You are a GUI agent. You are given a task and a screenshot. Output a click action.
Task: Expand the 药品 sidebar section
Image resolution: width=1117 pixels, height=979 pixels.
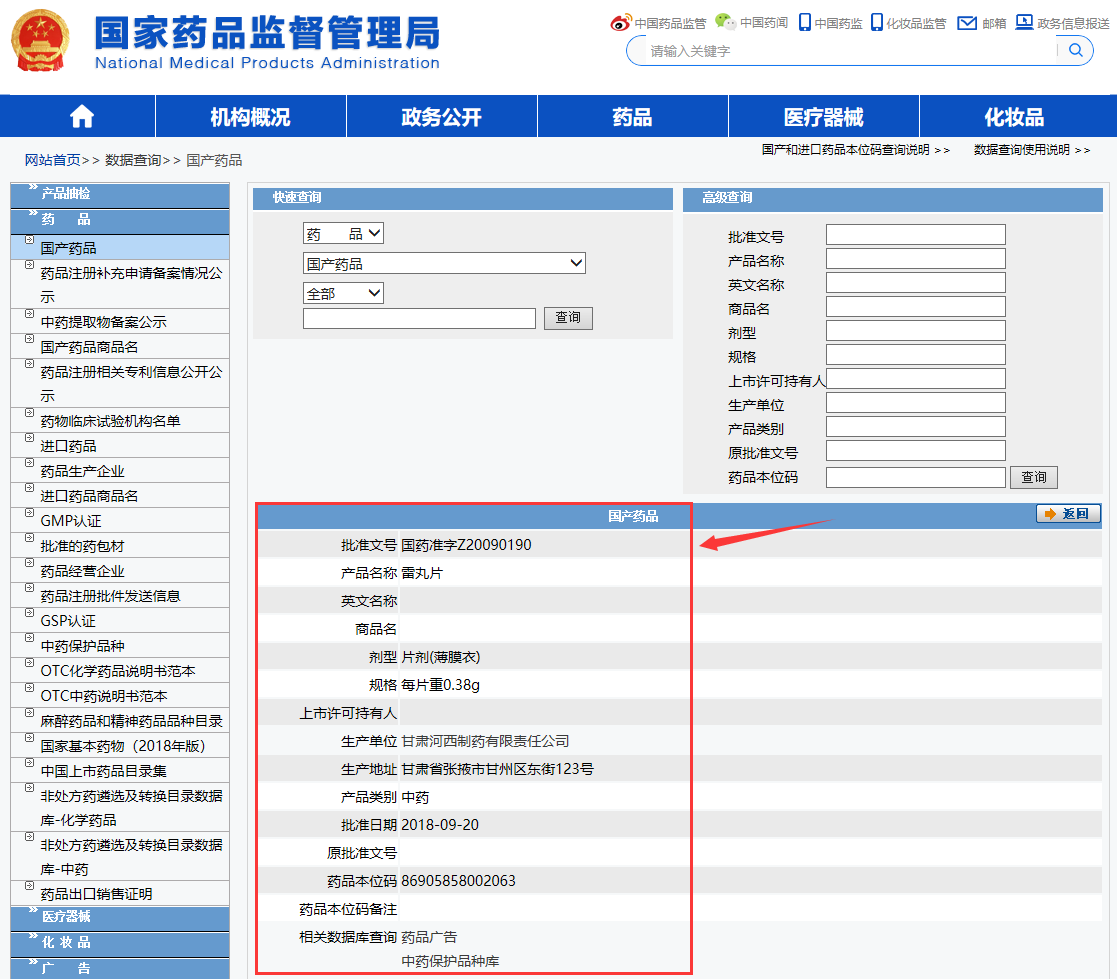coord(120,220)
